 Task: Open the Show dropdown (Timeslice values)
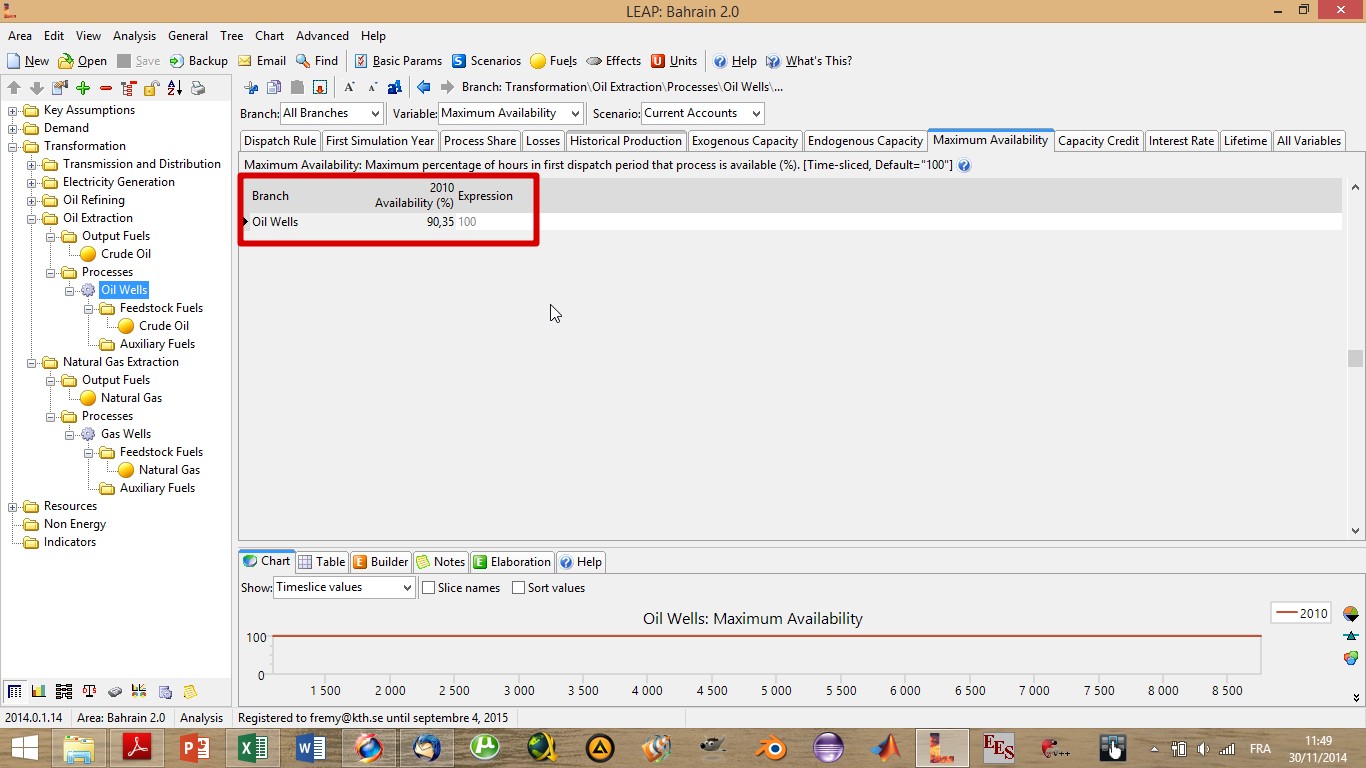coord(343,588)
